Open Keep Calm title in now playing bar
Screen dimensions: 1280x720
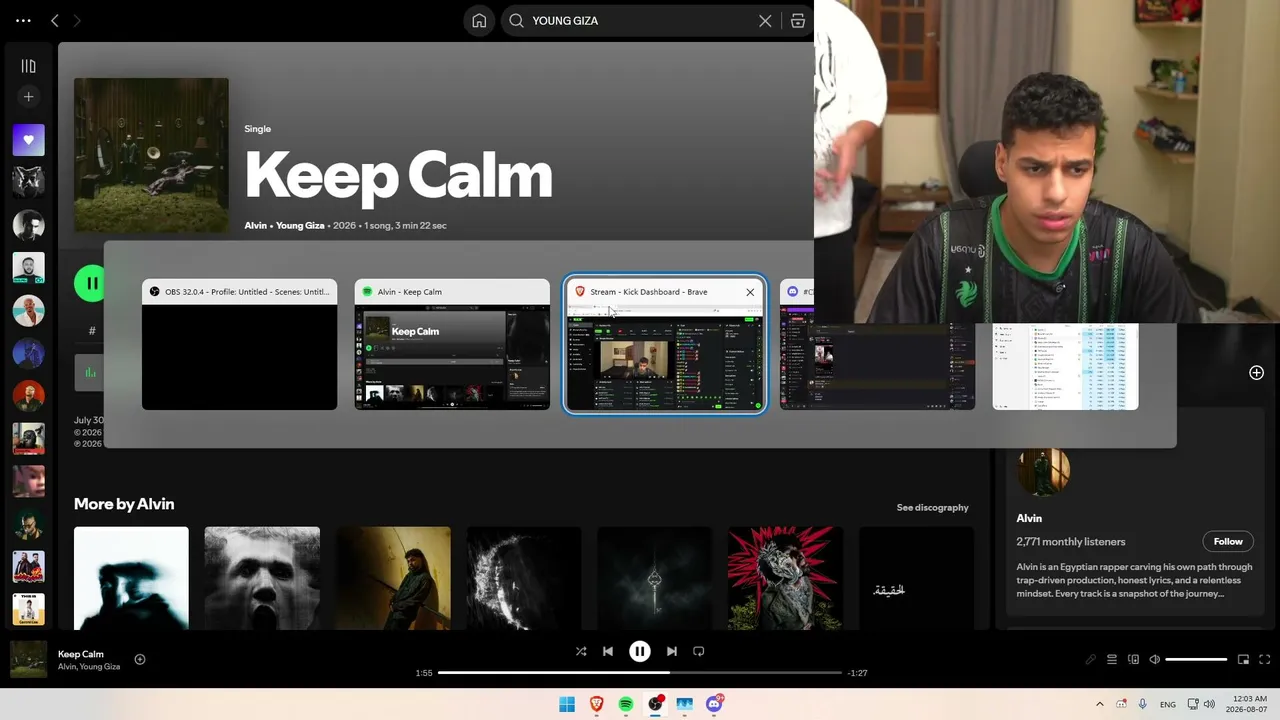tap(81, 654)
